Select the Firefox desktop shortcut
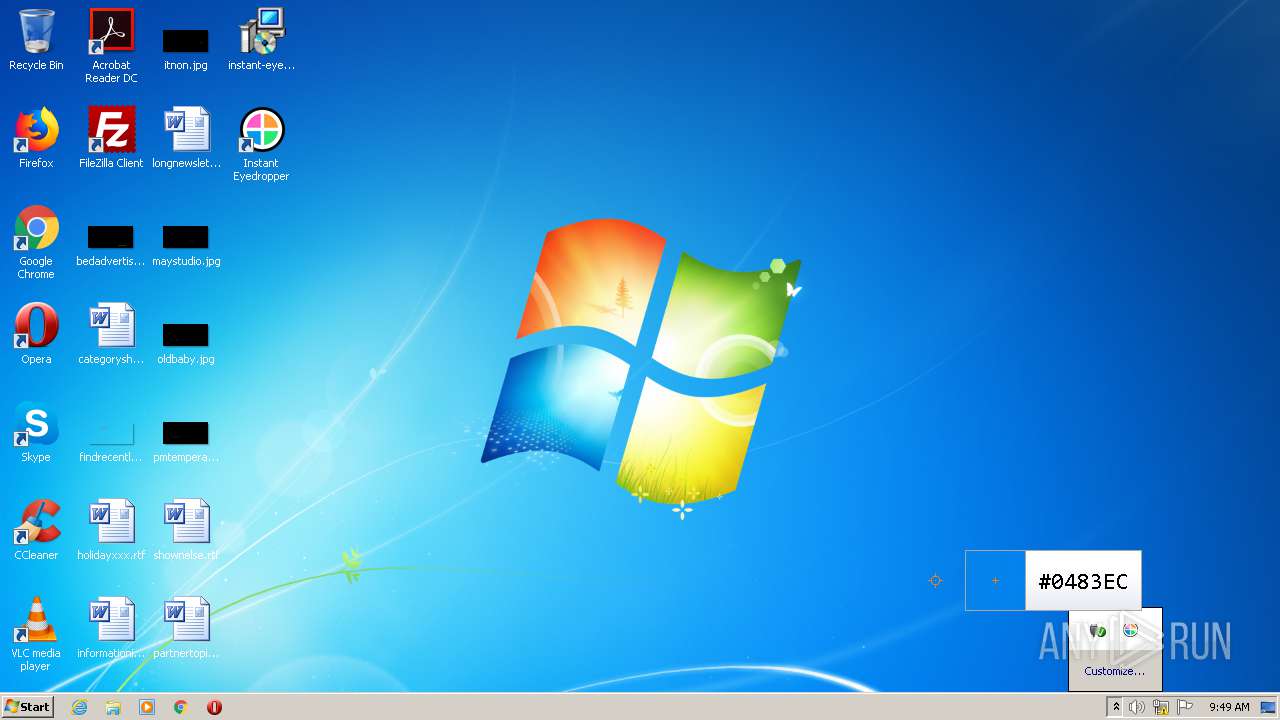Screen dimensions: 1280x720 36,138
